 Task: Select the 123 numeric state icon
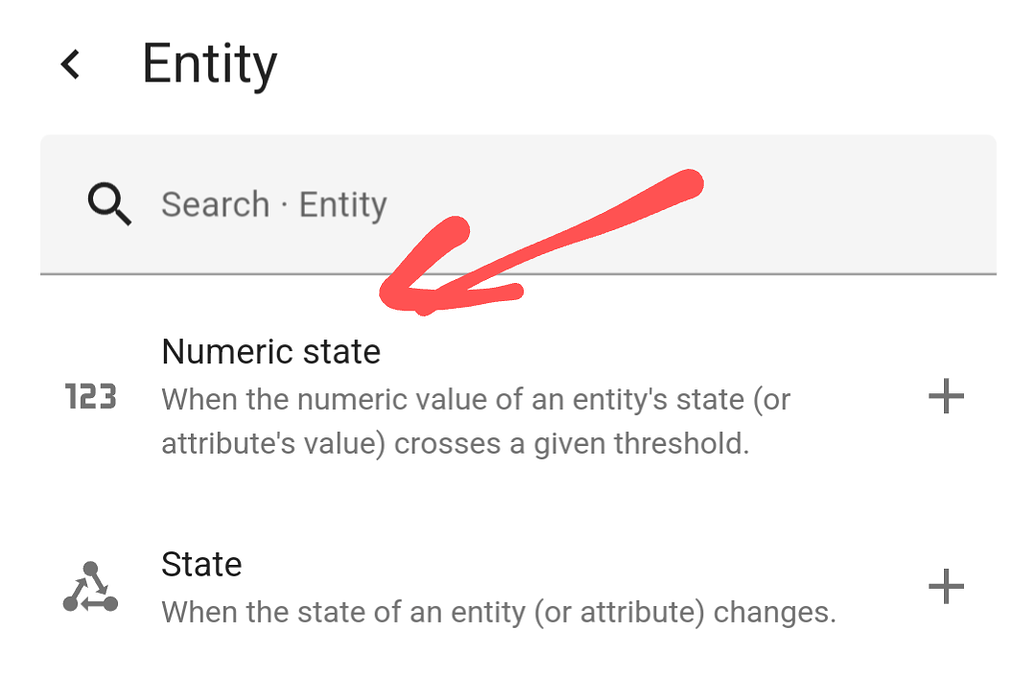point(90,397)
